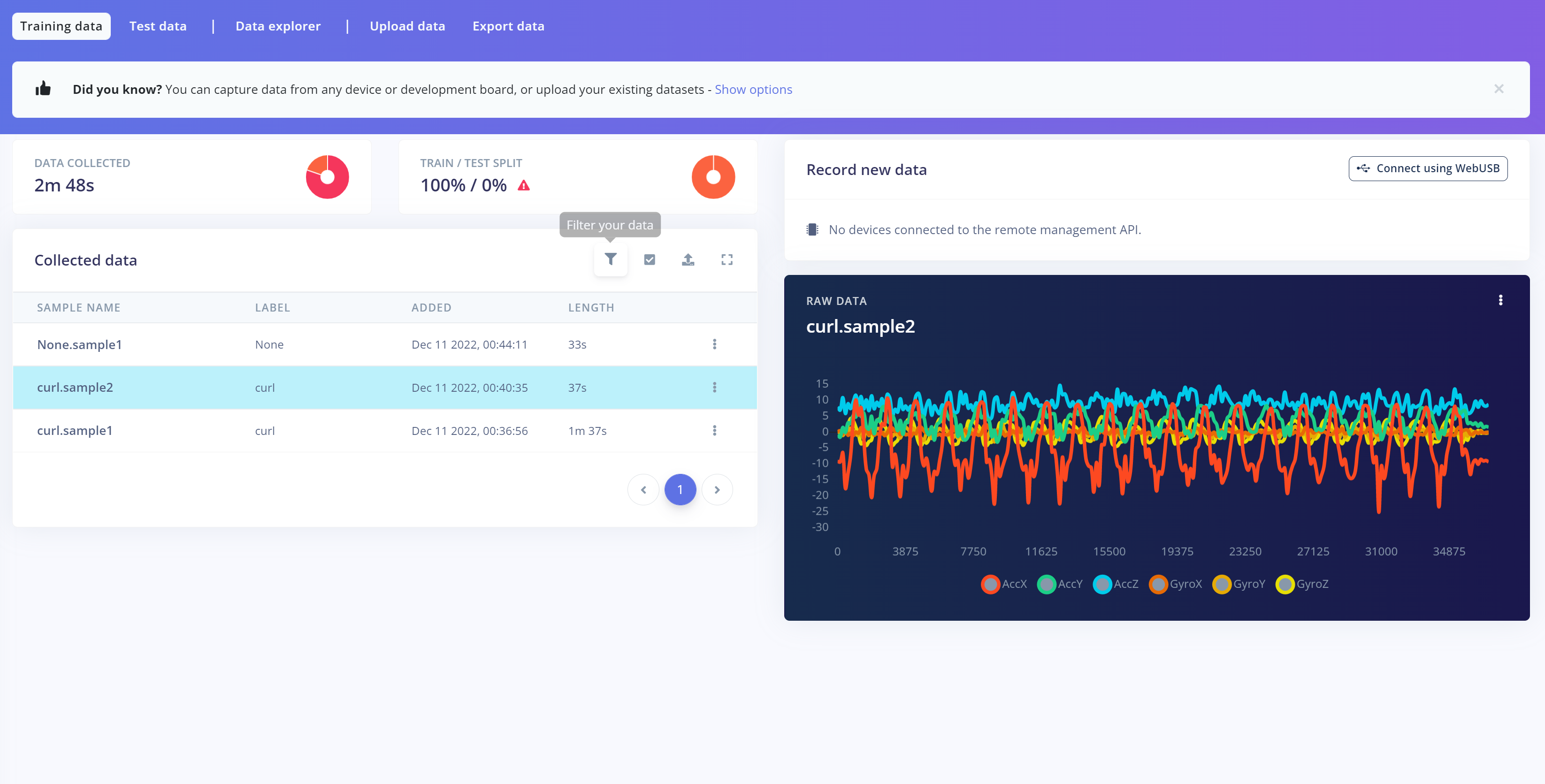The image size is (1545, 784).
Task: Dismiss the Did you know banner
Action: [1498, 89]
